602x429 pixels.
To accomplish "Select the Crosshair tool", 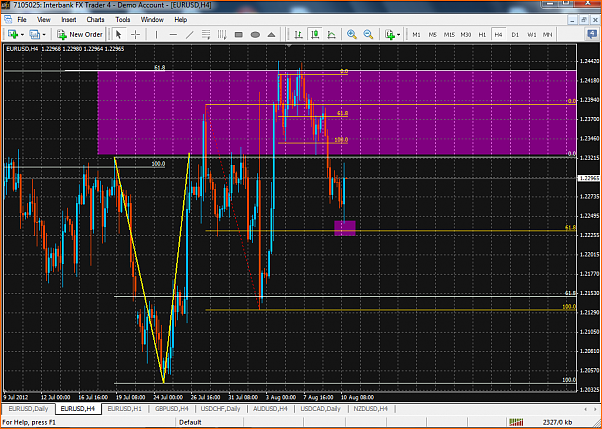I will click(x=135, y=35).
